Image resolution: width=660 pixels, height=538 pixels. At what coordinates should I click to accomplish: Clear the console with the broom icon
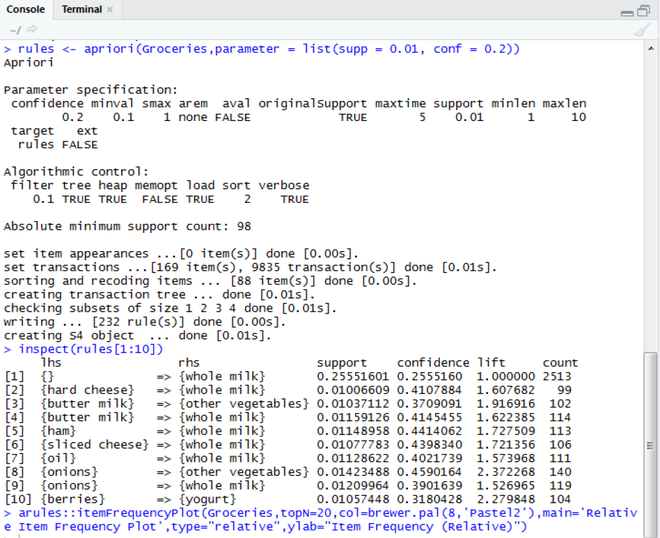pyautogui.click(x=641, y=30)
